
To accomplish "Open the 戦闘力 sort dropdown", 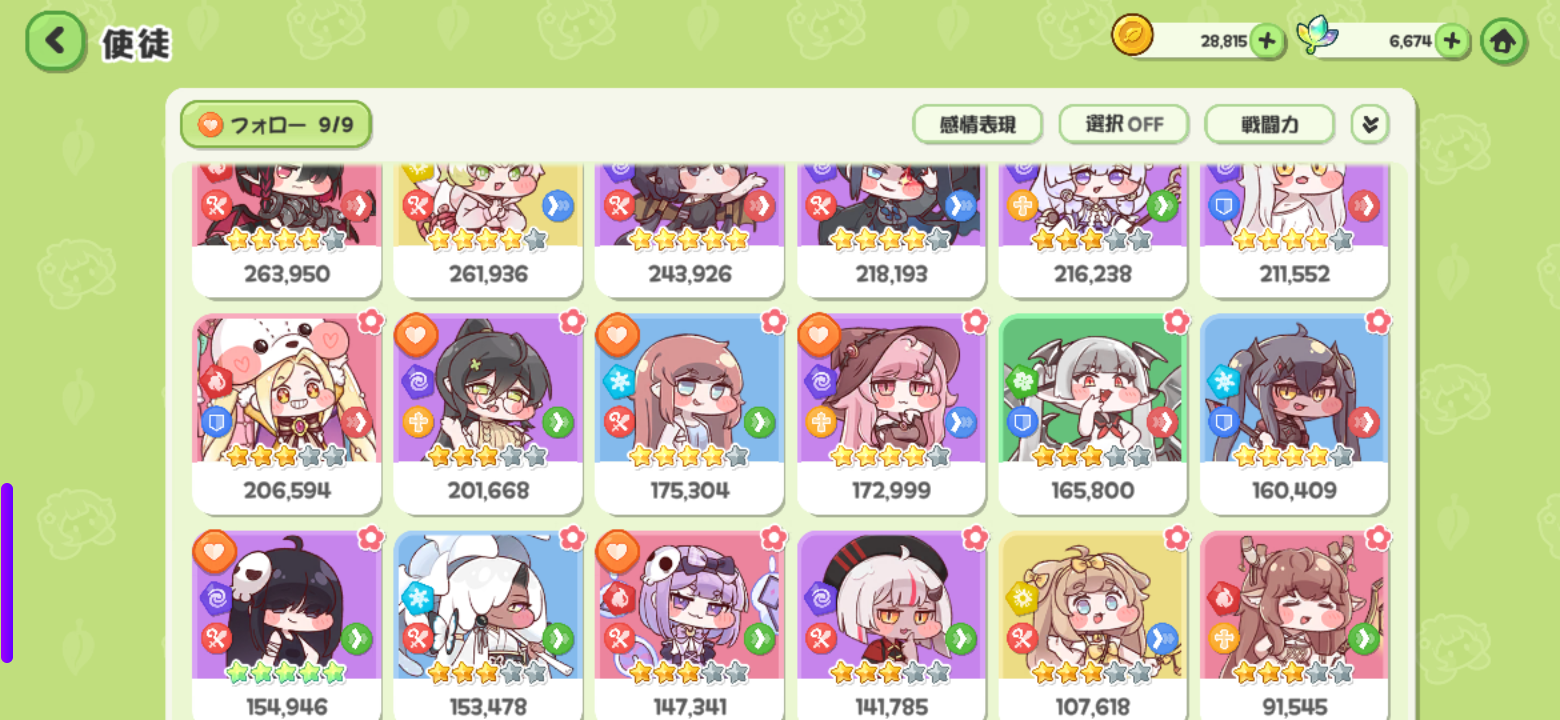I will point(1269,125).
